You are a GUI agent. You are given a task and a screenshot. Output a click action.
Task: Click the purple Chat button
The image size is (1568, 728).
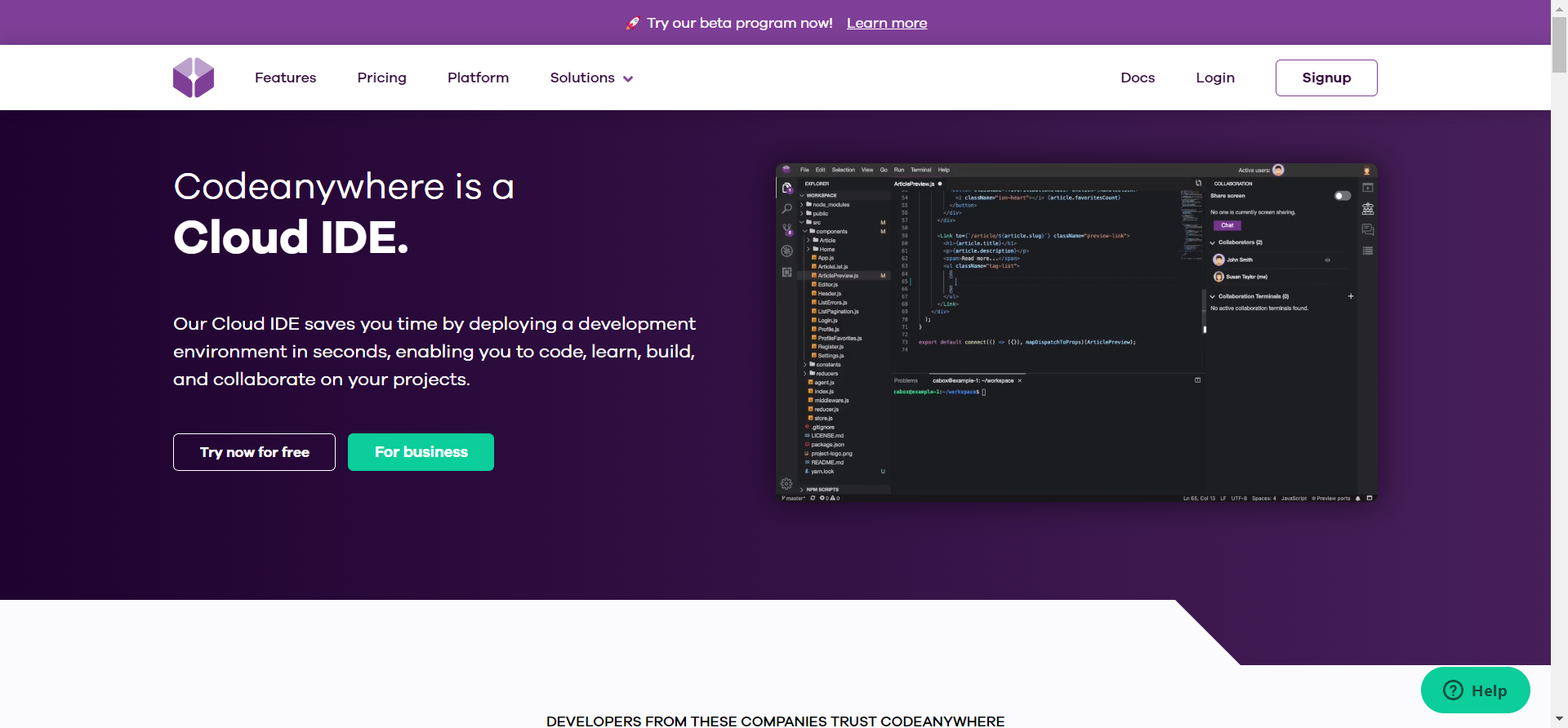pos(1227,225)
